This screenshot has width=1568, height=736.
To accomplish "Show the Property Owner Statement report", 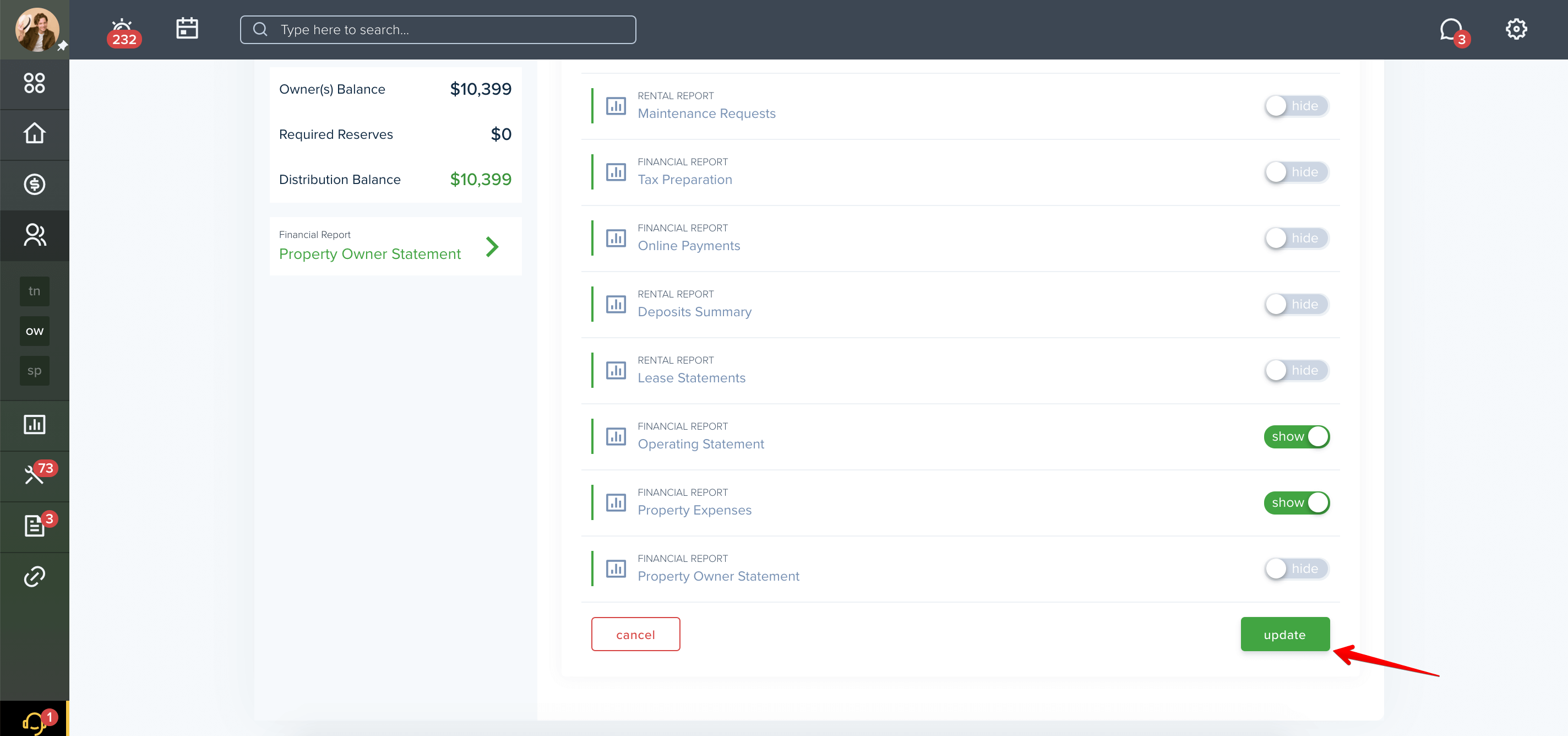I will tap(1297, 569).
